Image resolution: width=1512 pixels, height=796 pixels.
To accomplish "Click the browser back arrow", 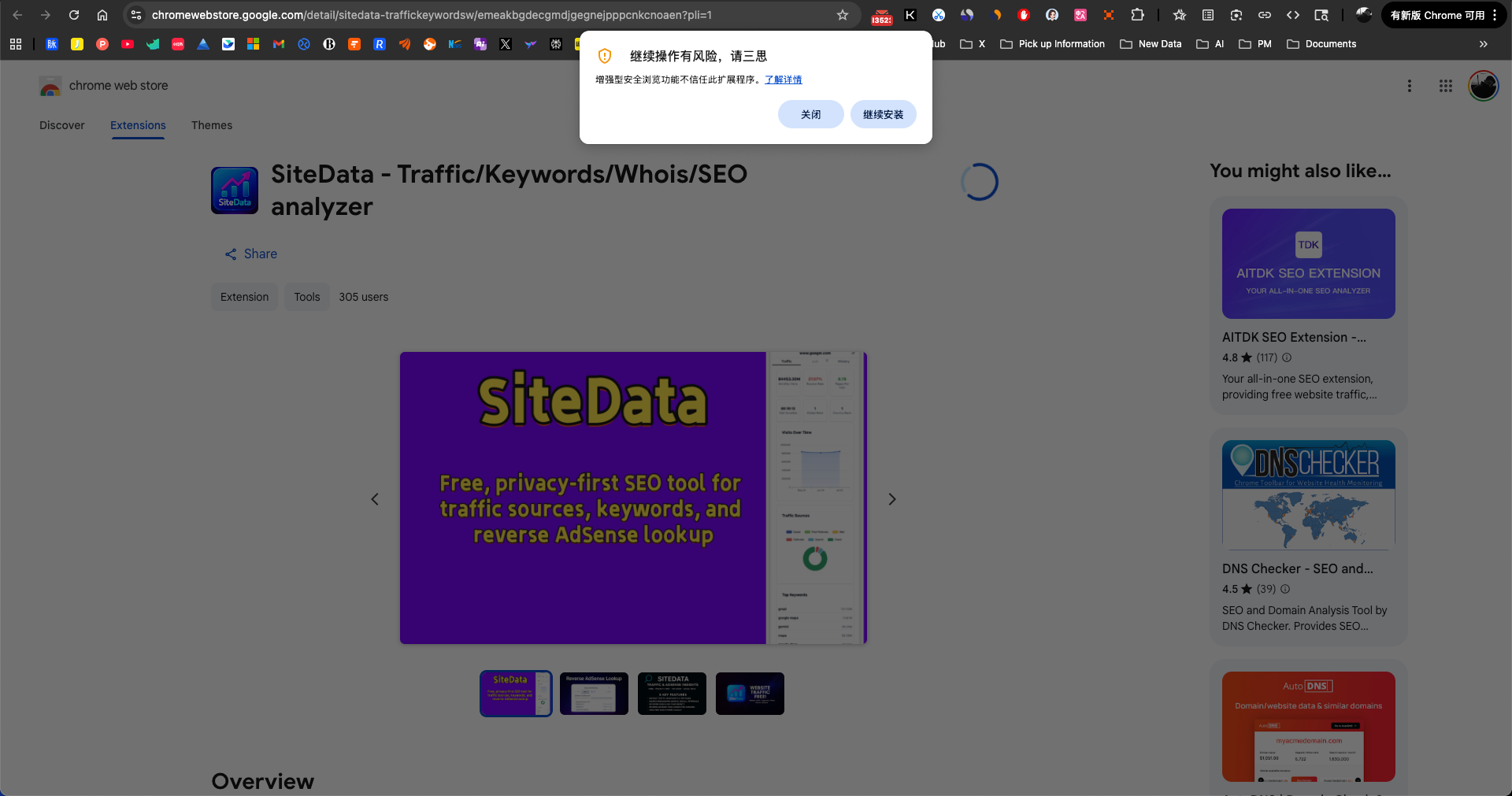I will click(17, 15).
